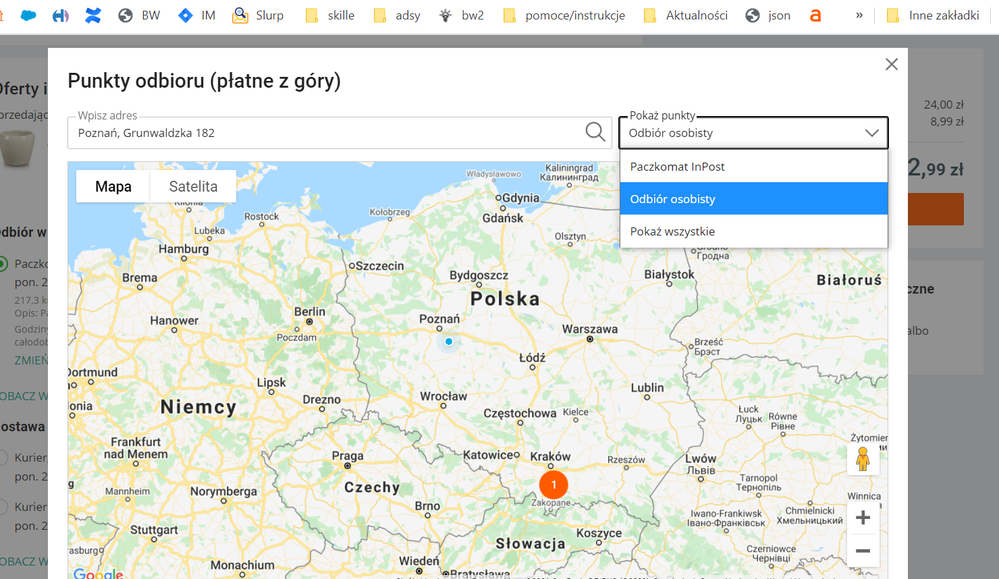Click the Koszyce label on the map

click(599, 533)
